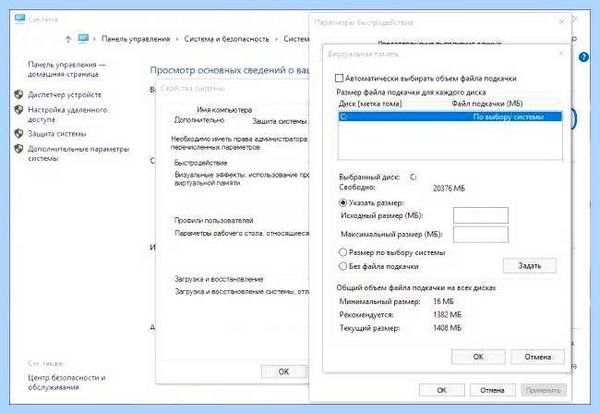Click the Исходный размер (МБ) input field

481,215
